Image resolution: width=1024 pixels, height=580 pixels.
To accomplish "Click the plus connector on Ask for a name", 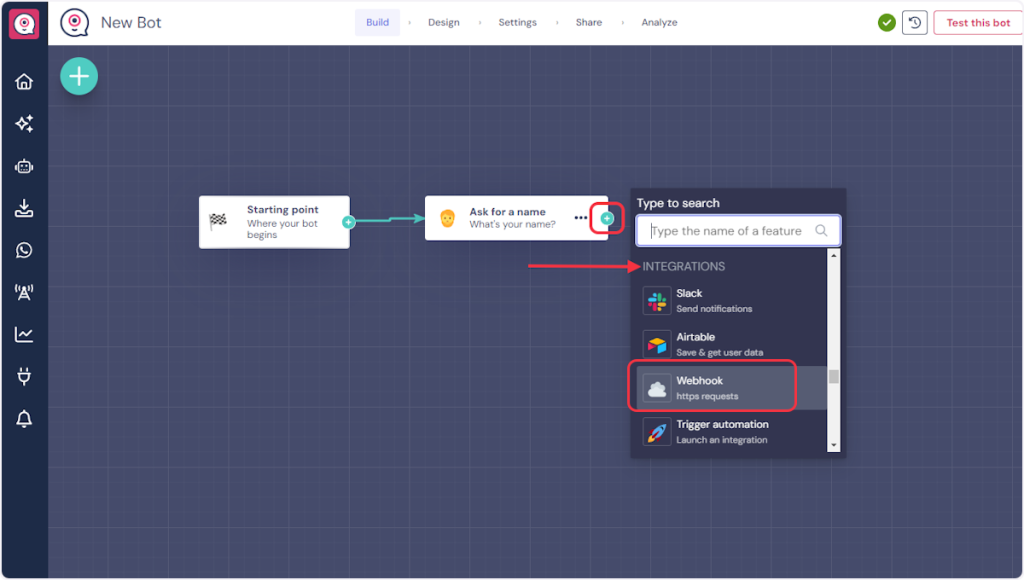I will click(607, 218).
